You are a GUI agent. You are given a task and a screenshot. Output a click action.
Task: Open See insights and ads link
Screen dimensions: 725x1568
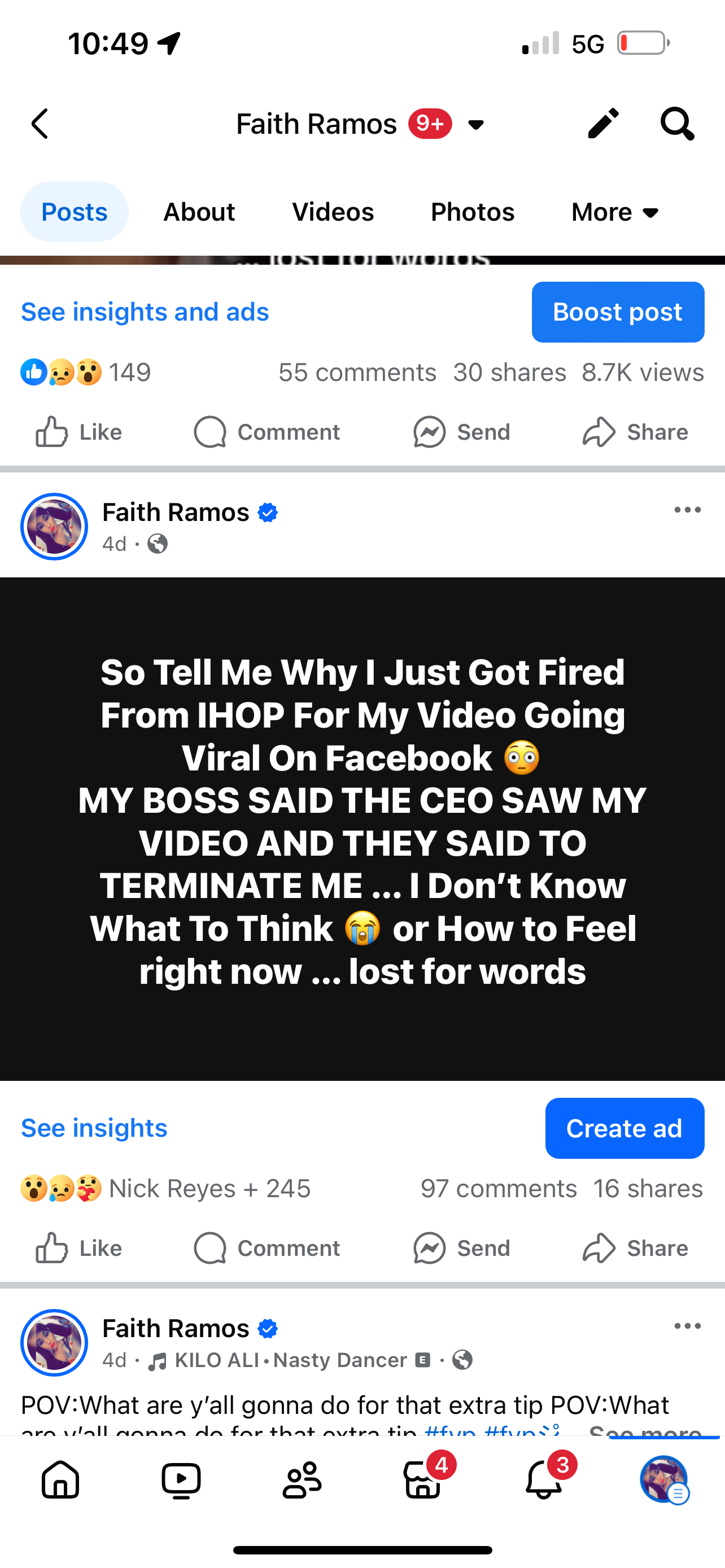click(145, 312)
